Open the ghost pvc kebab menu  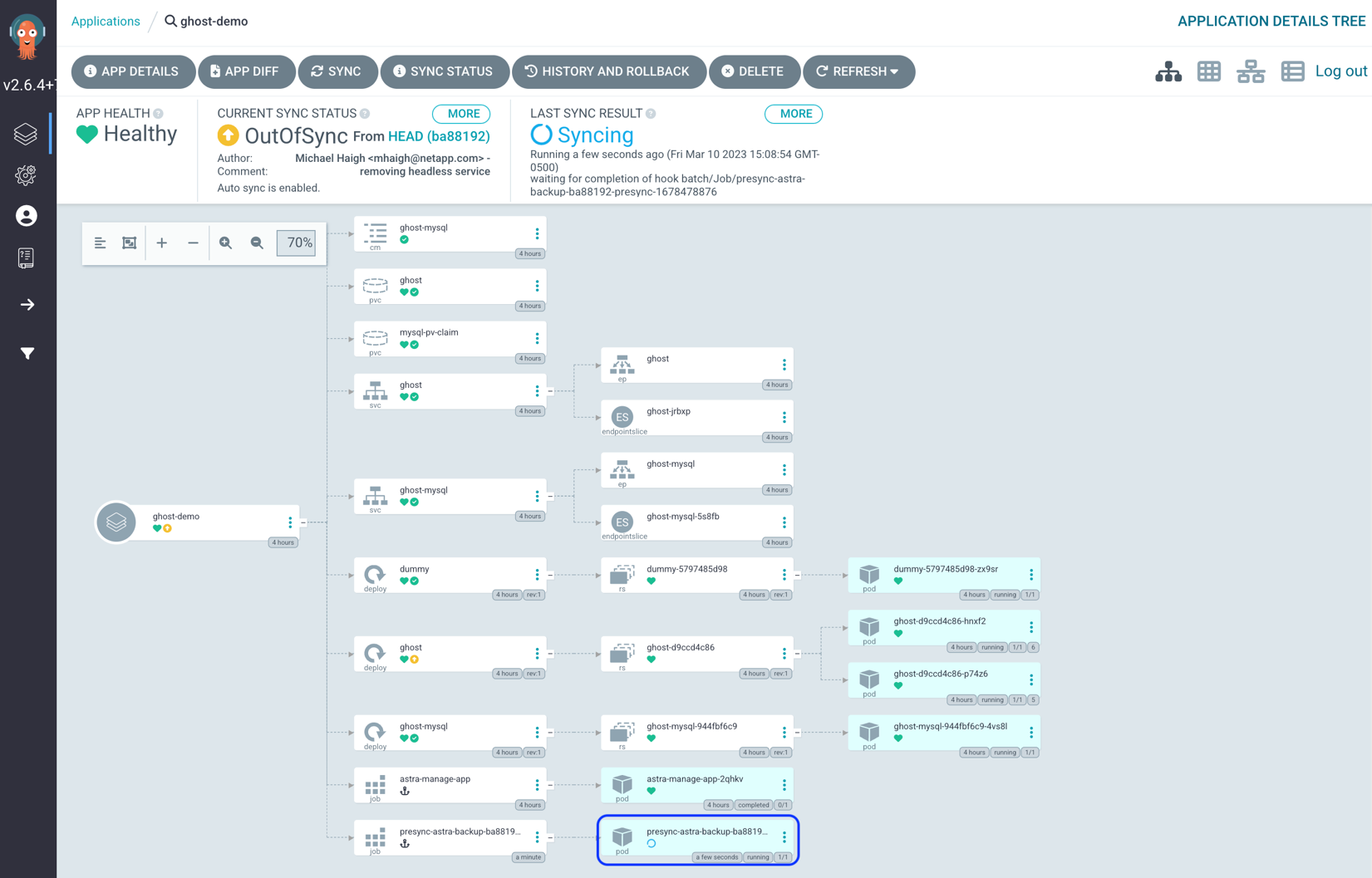click(537, 287)
